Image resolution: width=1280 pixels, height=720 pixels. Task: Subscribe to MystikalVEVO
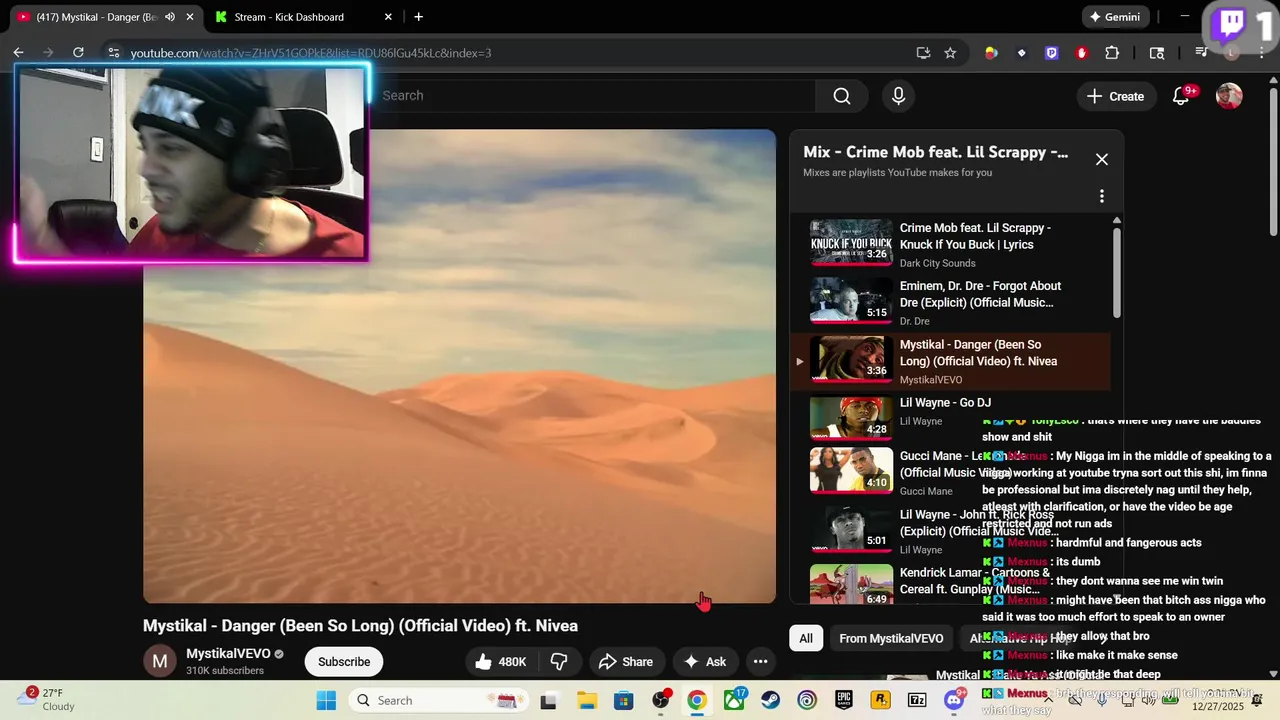click(x=344, y=662)
